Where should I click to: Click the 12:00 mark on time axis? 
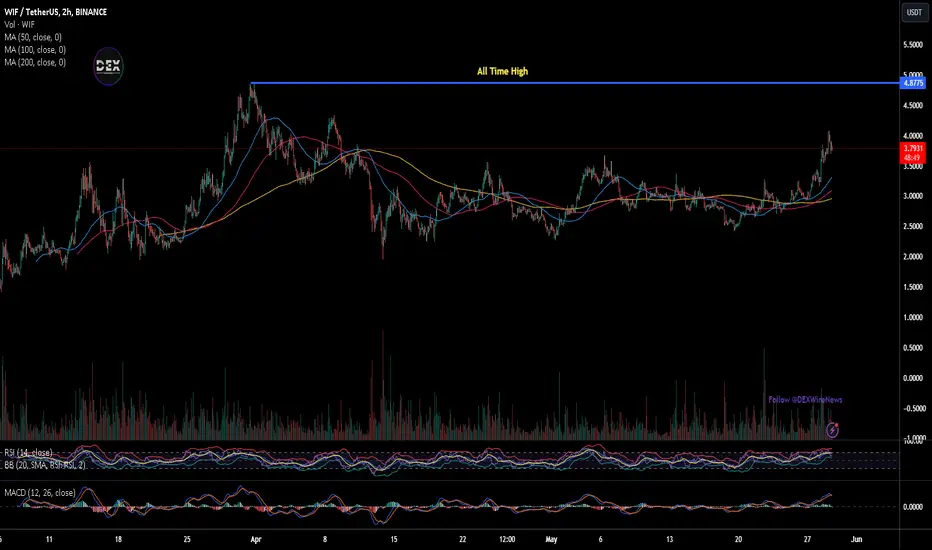tap(506, 539)
